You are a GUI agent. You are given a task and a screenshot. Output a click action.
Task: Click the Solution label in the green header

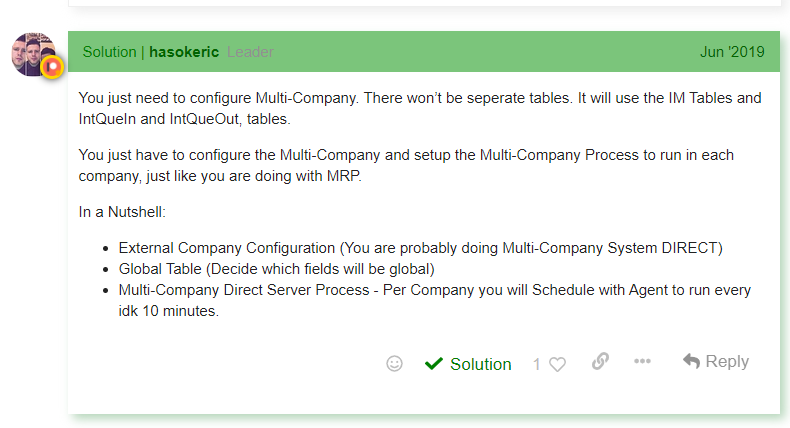109,52
